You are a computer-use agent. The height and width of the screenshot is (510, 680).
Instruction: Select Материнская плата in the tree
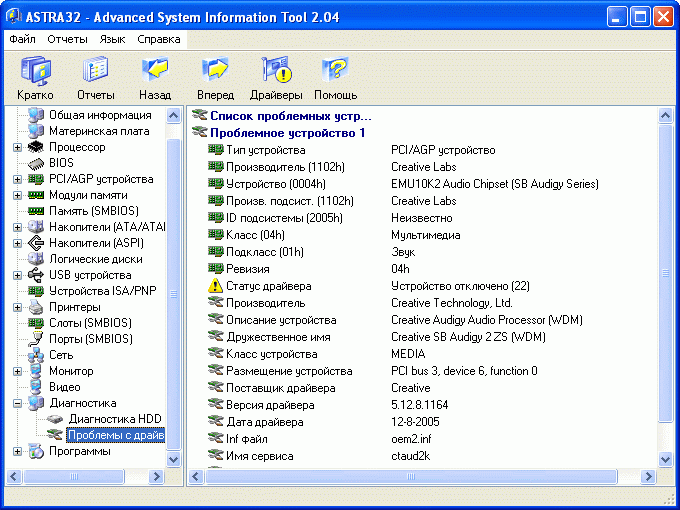click(99, 131)
